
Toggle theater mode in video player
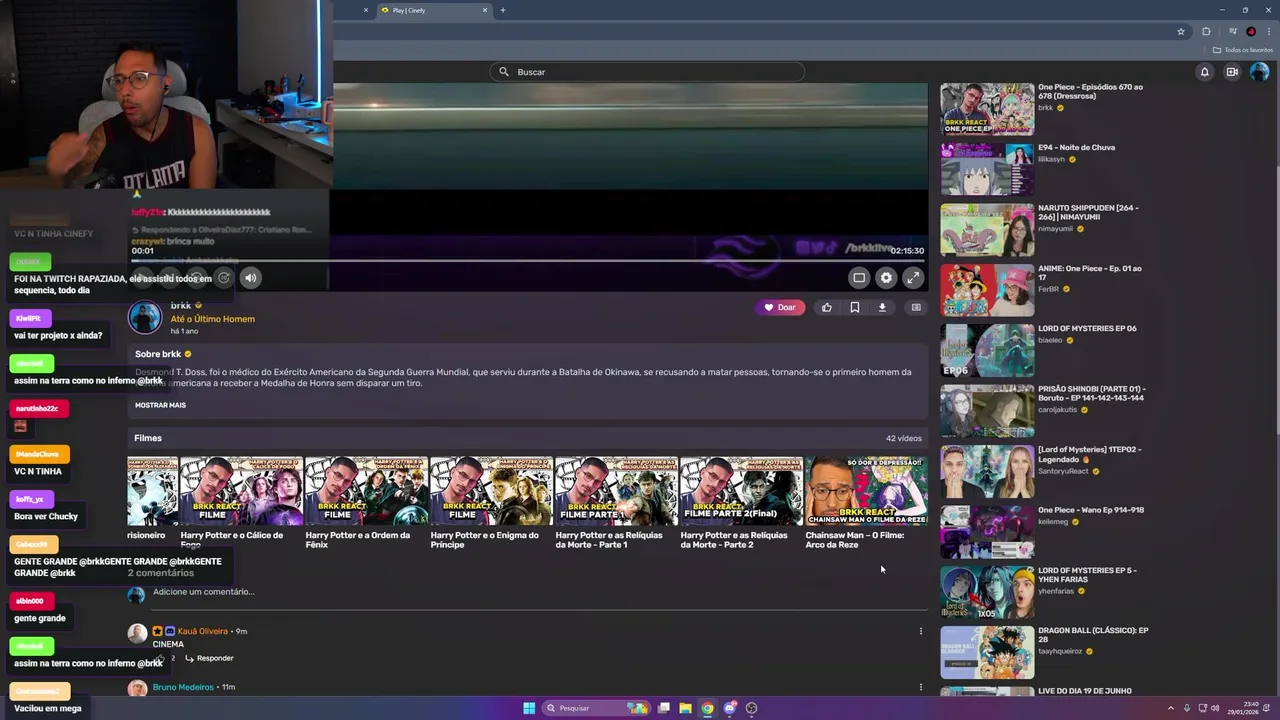click(x=859, y=278)
